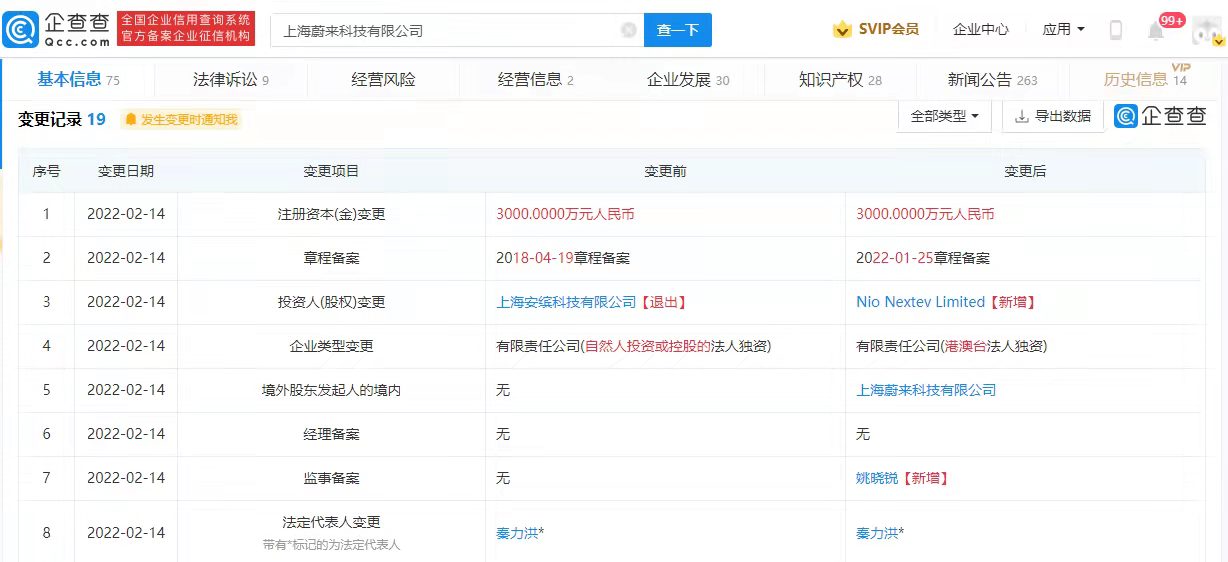Open the 应用 dropdown menu

pos(1063,30)
